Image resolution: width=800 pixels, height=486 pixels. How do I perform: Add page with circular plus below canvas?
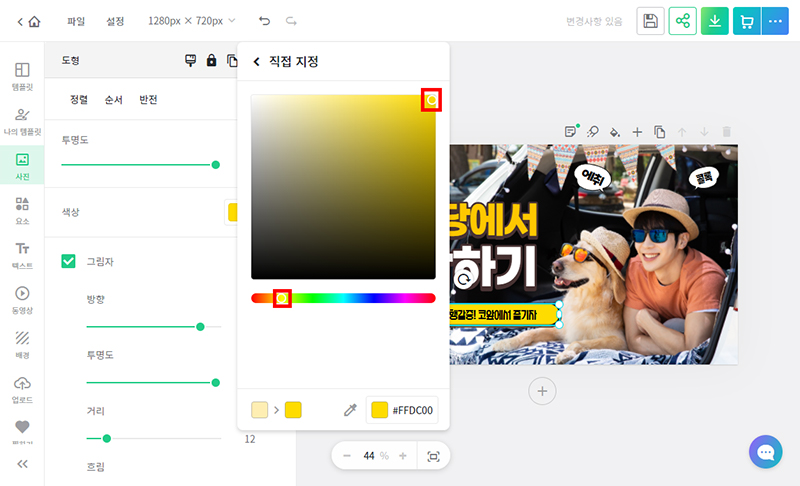tap(542, 391)
